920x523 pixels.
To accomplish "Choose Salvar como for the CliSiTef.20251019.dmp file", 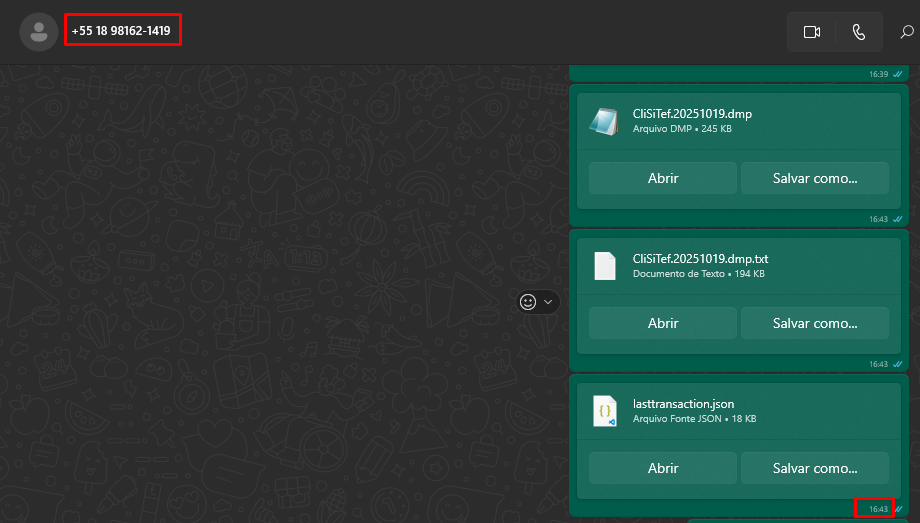I will [814, 178].
